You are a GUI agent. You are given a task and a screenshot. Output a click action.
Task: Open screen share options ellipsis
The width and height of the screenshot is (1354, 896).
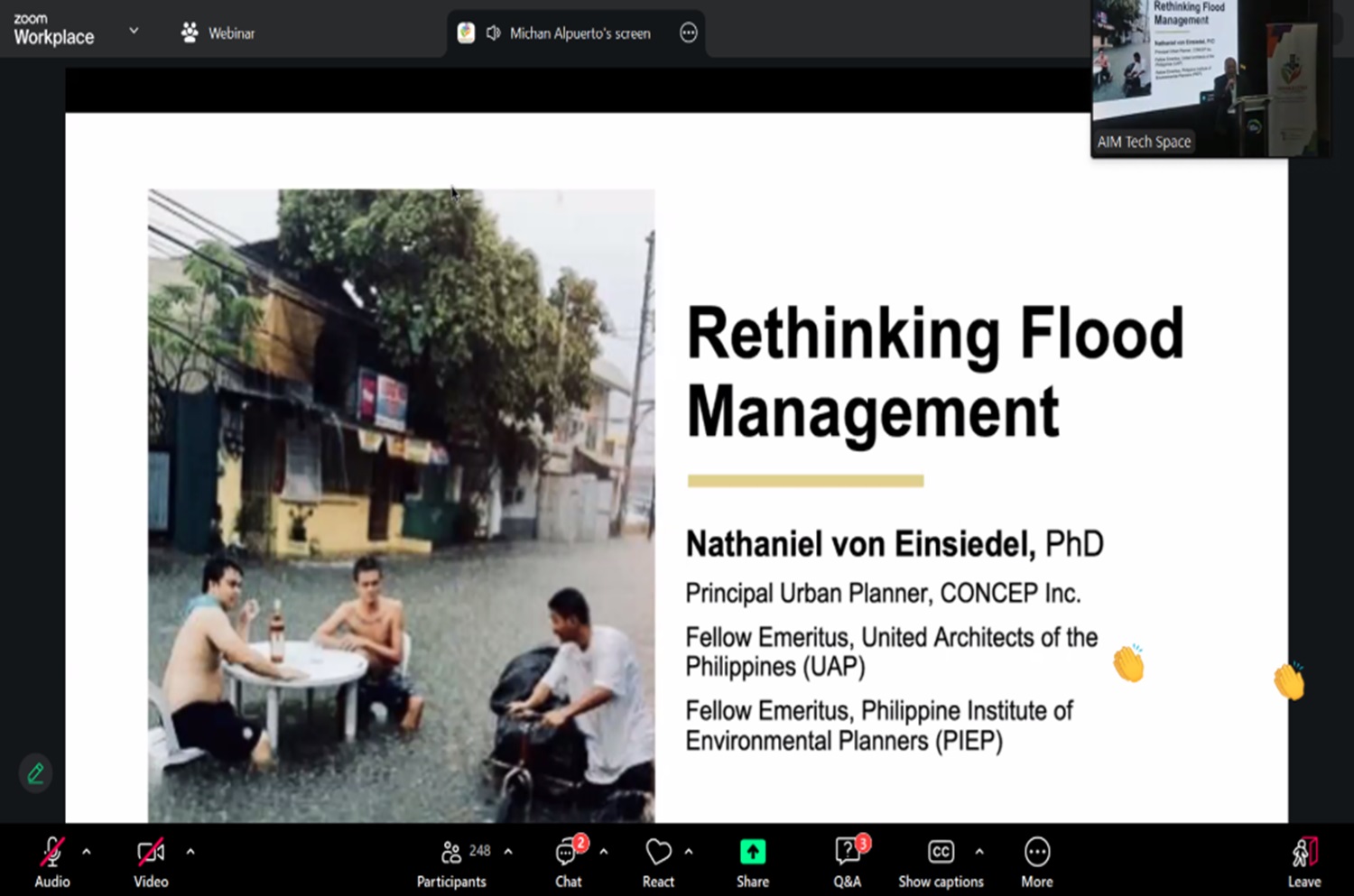point(689,33)
